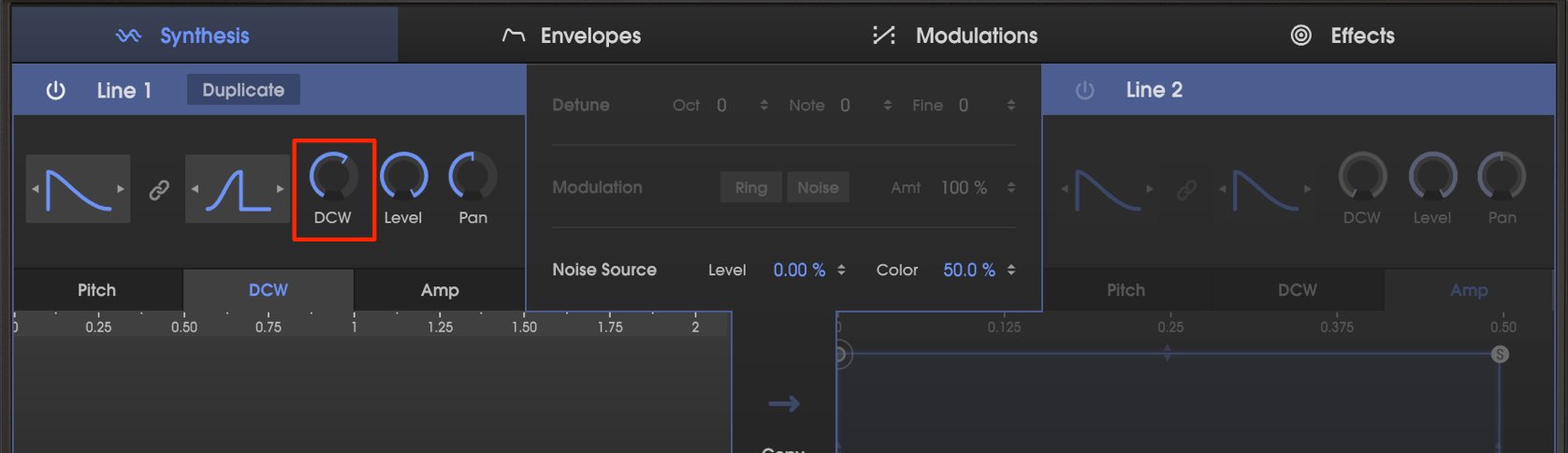Switch to the Modulations tab

954,36
